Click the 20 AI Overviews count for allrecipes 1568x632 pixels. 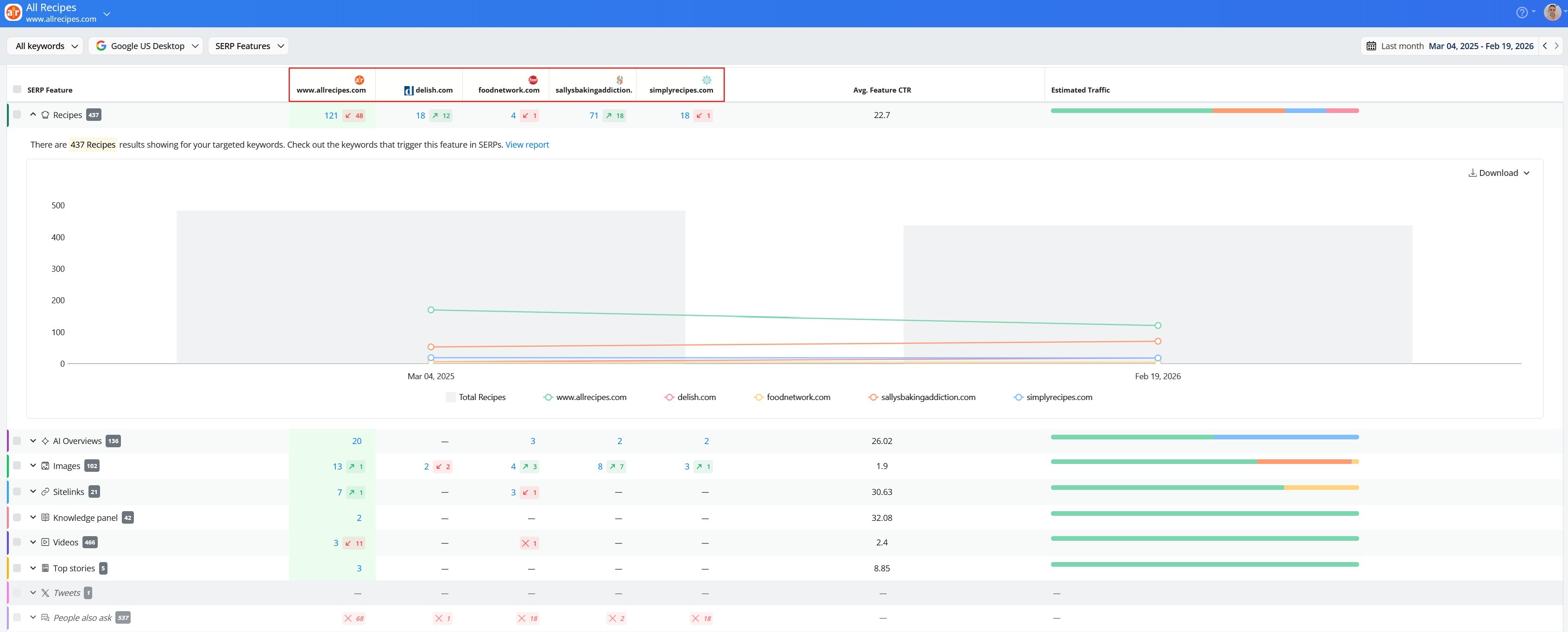coord(357,441)
